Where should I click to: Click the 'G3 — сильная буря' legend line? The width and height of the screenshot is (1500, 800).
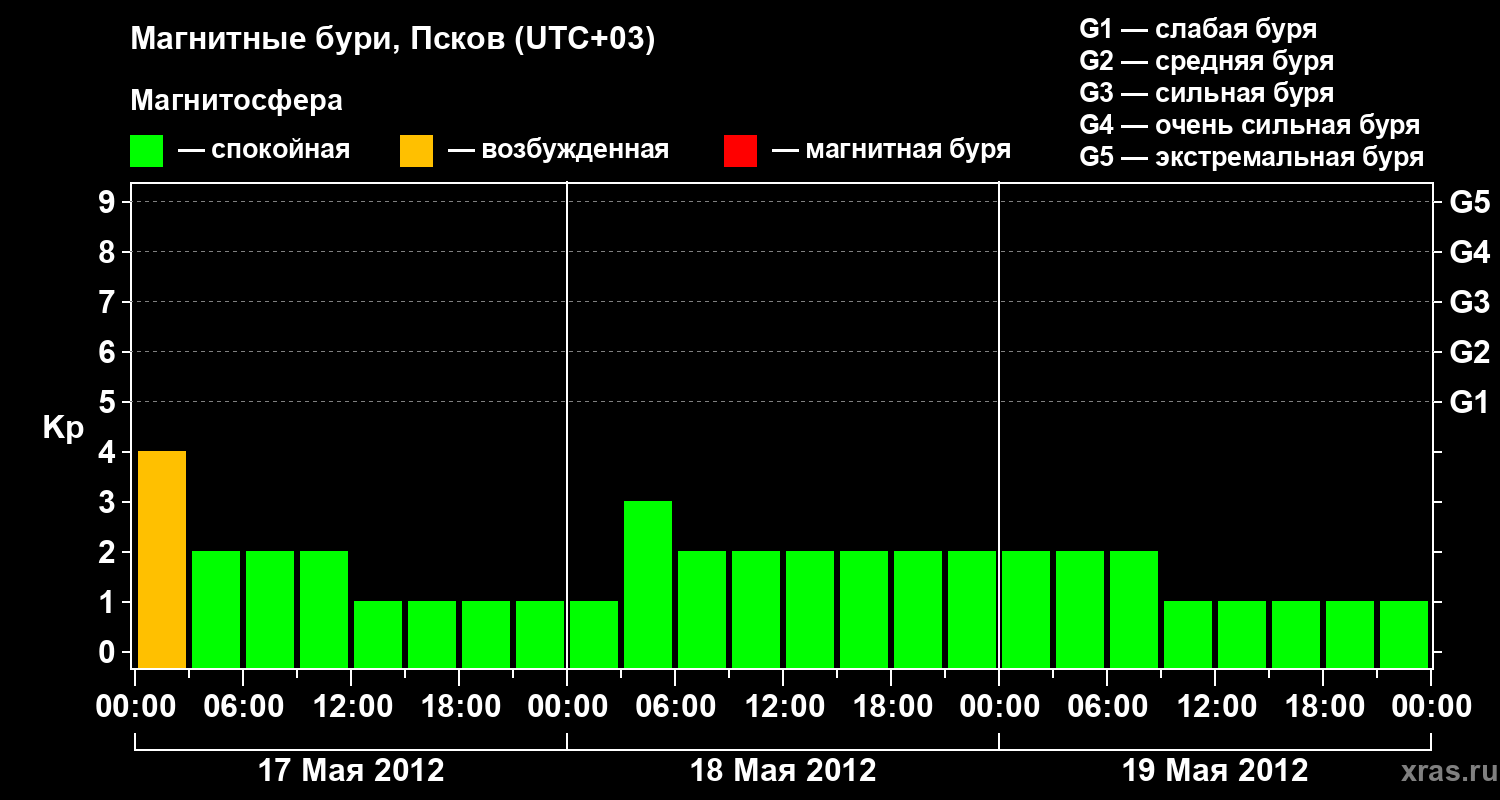[x=1207, y=93]
